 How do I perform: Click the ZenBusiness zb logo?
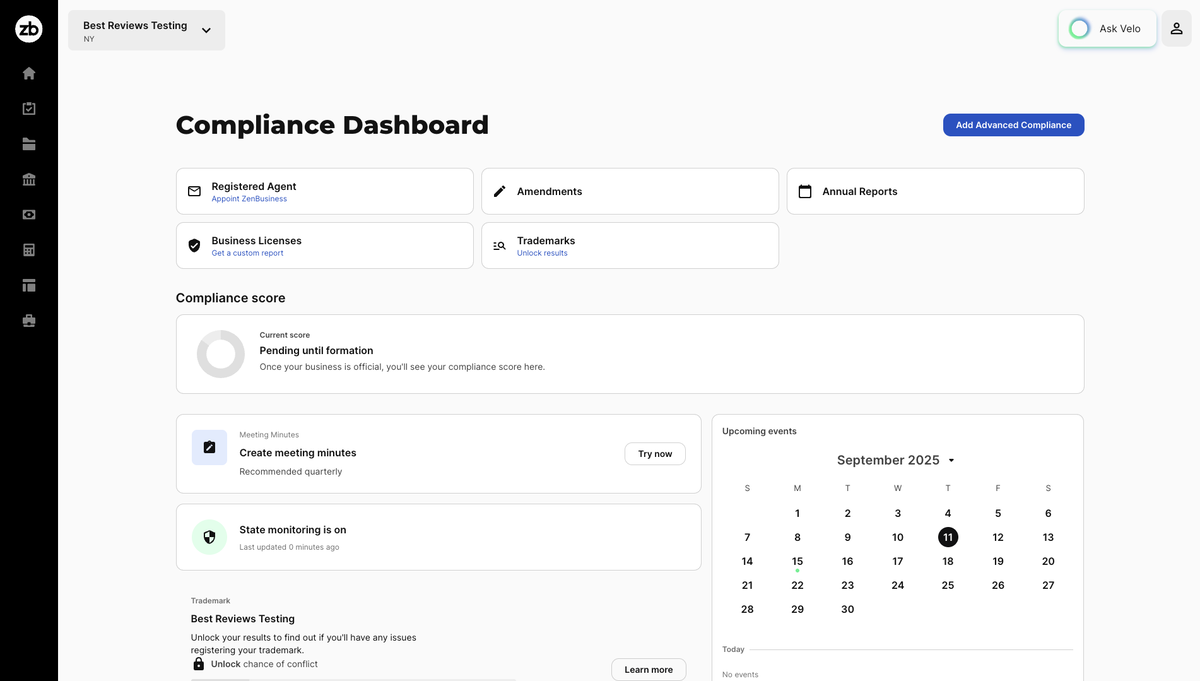(x=28, y=28)
